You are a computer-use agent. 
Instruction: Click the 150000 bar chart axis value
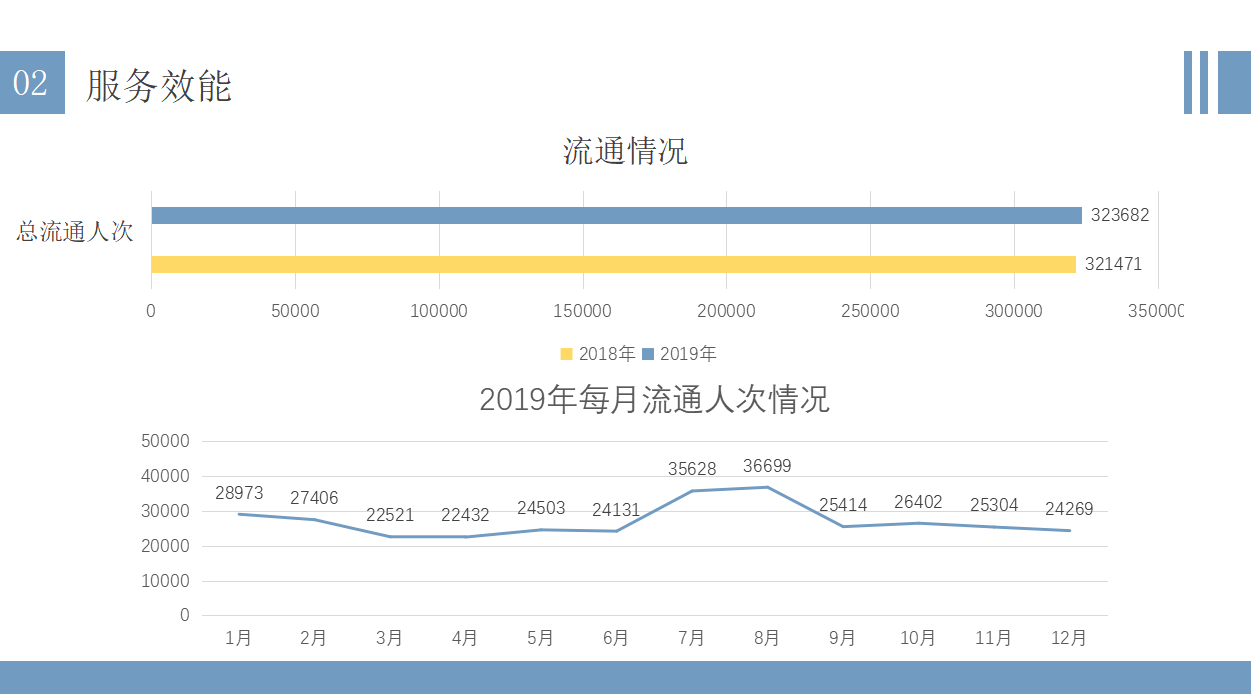(583, 311)
